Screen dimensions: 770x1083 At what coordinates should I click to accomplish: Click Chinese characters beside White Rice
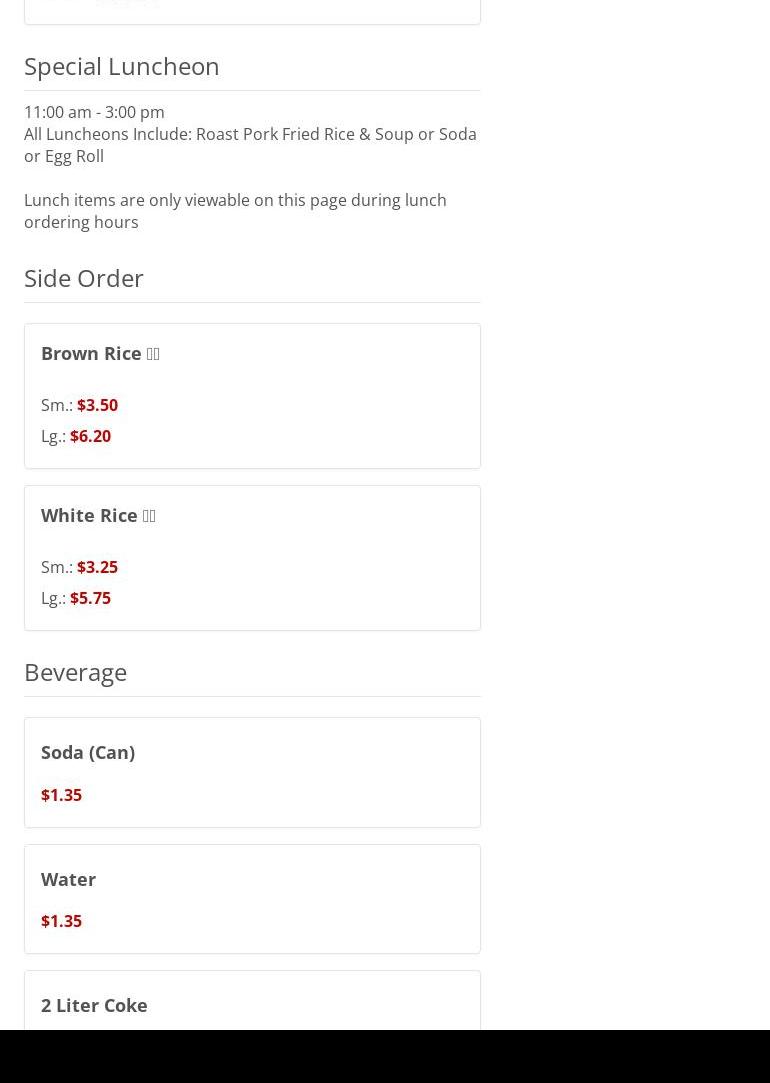click(x=149, y=516)
